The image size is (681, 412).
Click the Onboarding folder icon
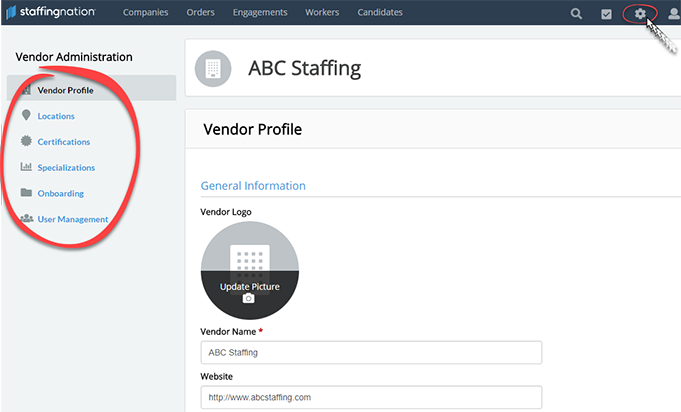point(26,192)
